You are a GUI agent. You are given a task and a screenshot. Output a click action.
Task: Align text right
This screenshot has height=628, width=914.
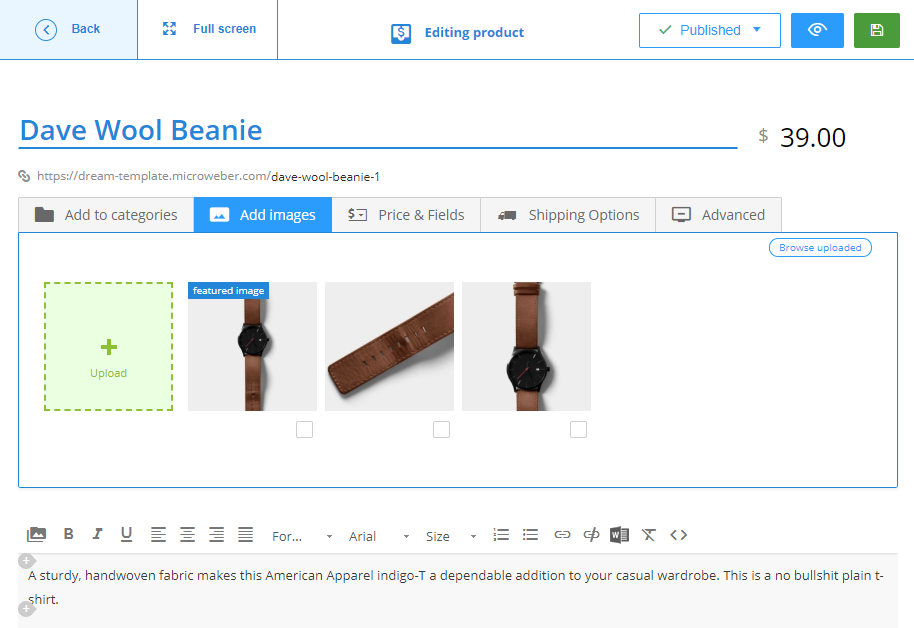pos(216,535)
